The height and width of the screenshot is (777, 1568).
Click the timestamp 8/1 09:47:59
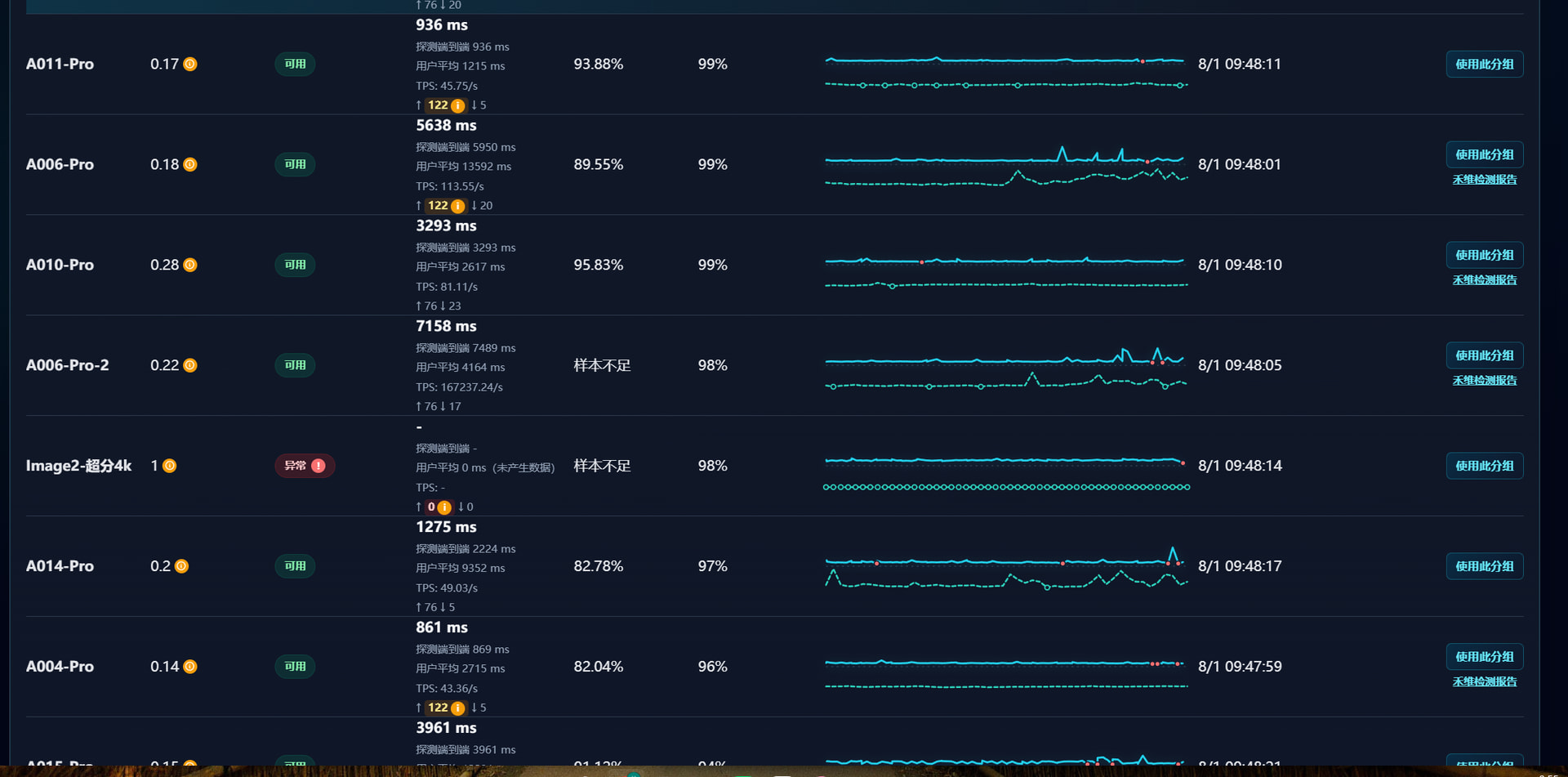coord(1240,667)
